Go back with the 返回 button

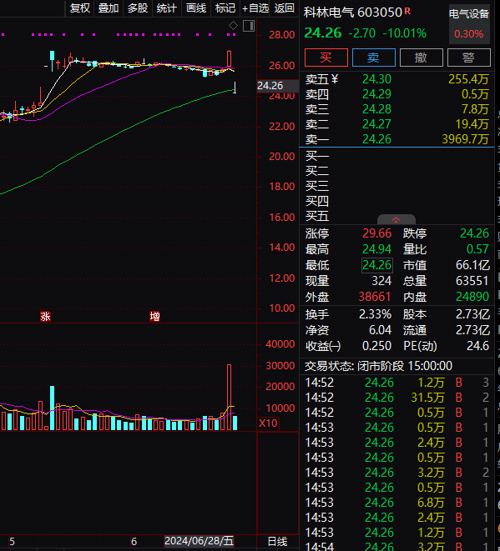pos(284,8)
